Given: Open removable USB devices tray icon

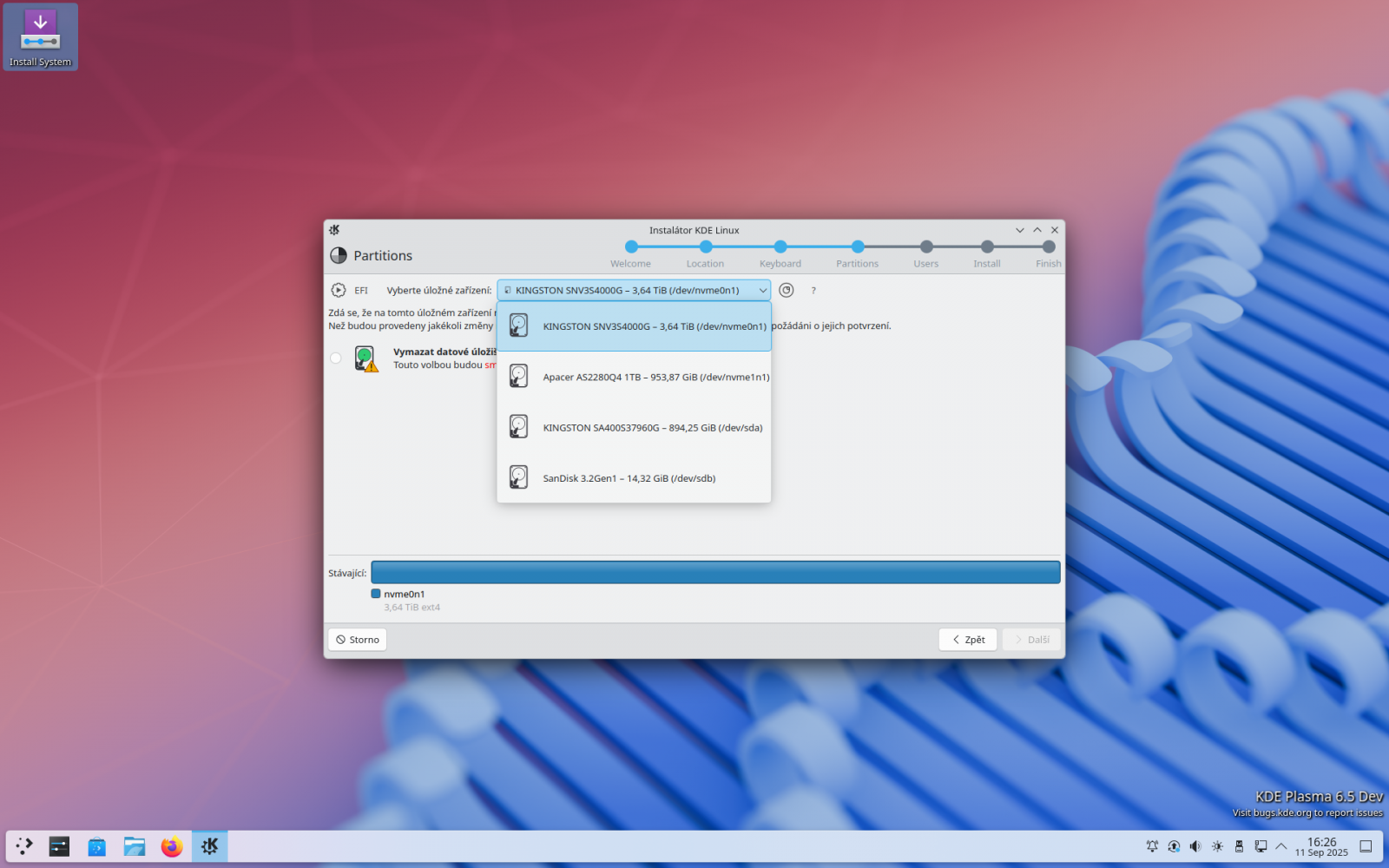Looking at the screenshot, I should [1239, 846].
